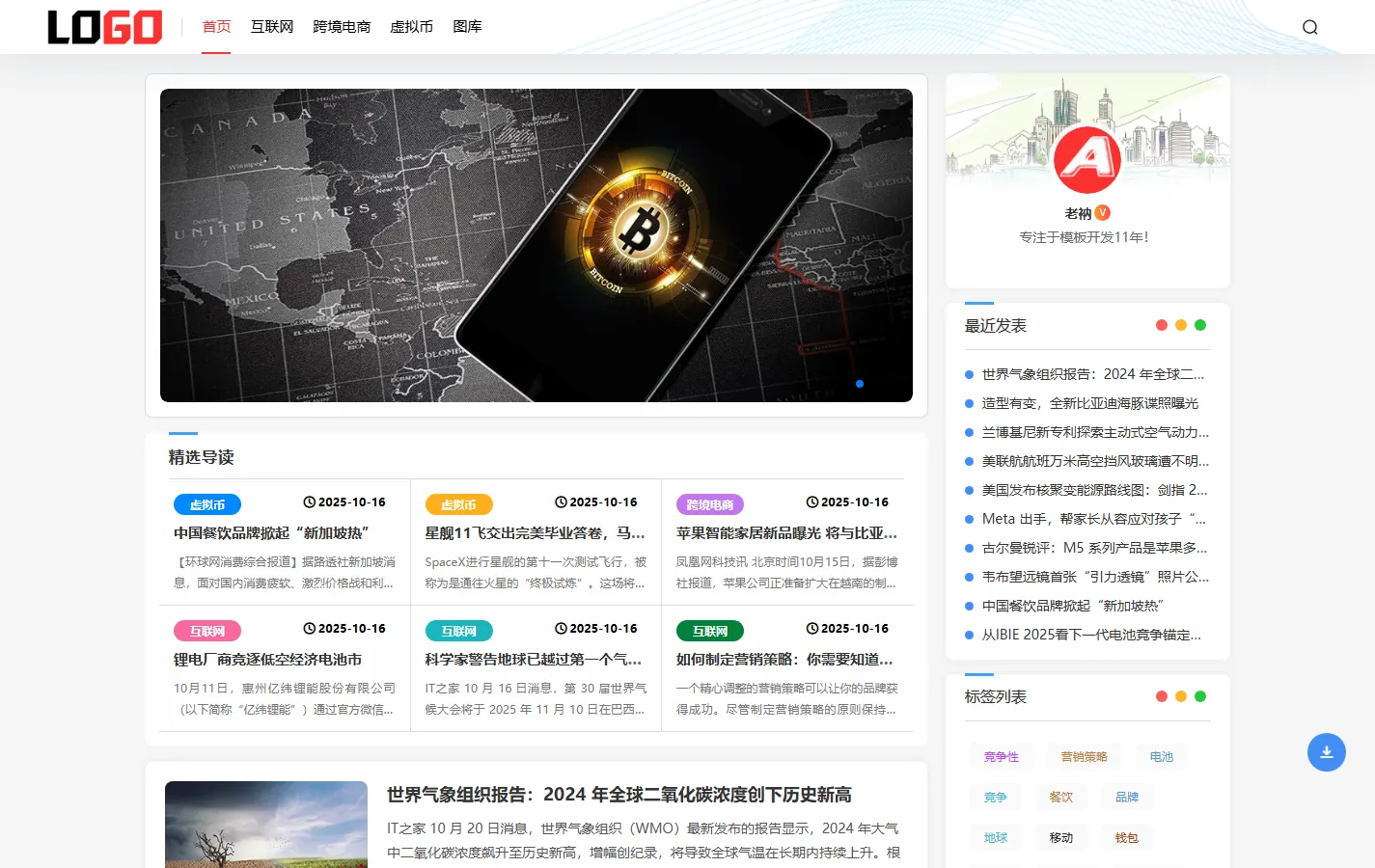Open the 虚拟币 item in the top navigation
Image resolution: width=1375 pixels, height=868 pixels.
click(x=411, y=27)
